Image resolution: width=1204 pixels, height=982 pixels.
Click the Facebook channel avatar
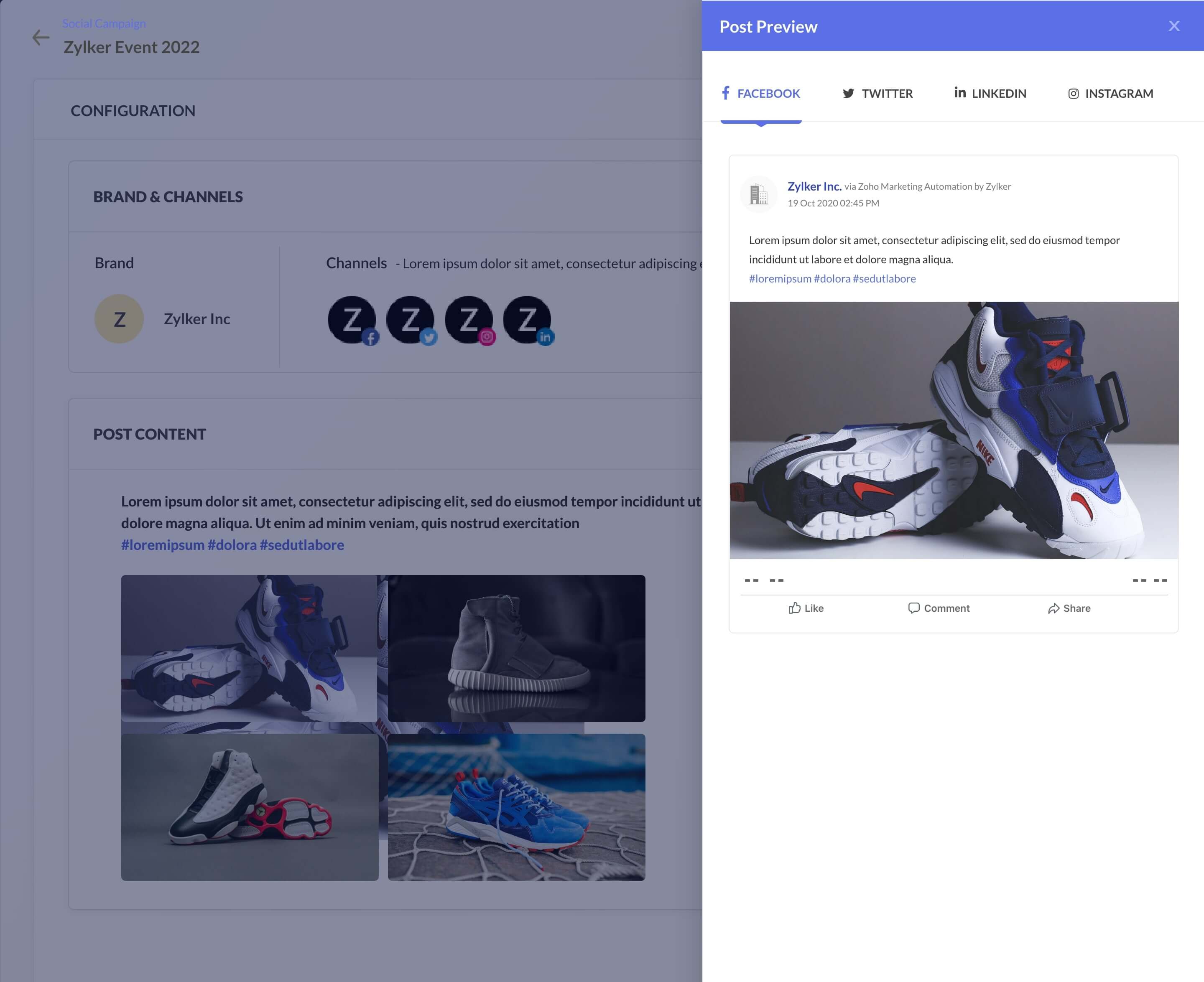click(352, 320)
